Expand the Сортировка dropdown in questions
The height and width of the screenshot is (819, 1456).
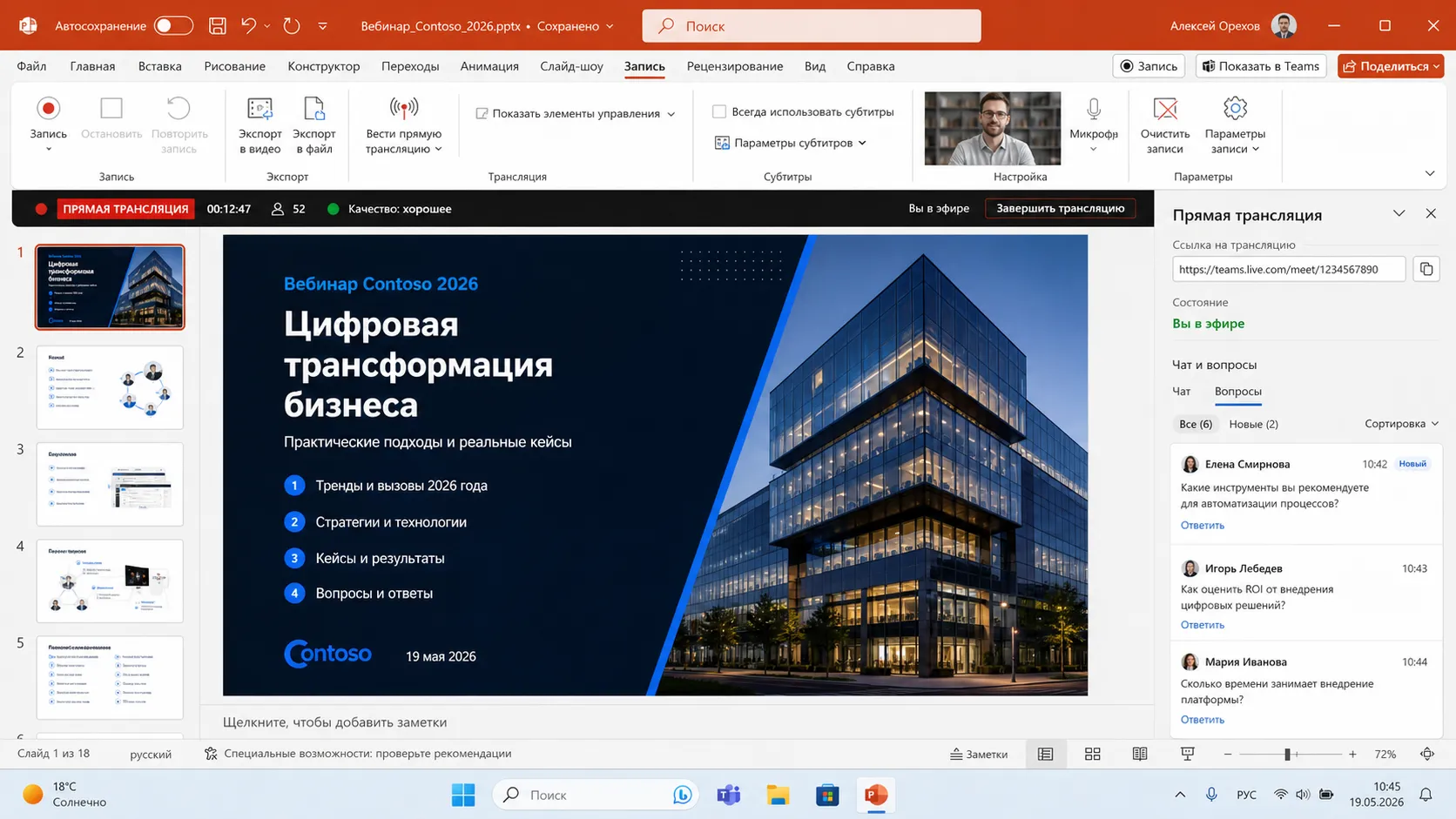(1401, 424)
